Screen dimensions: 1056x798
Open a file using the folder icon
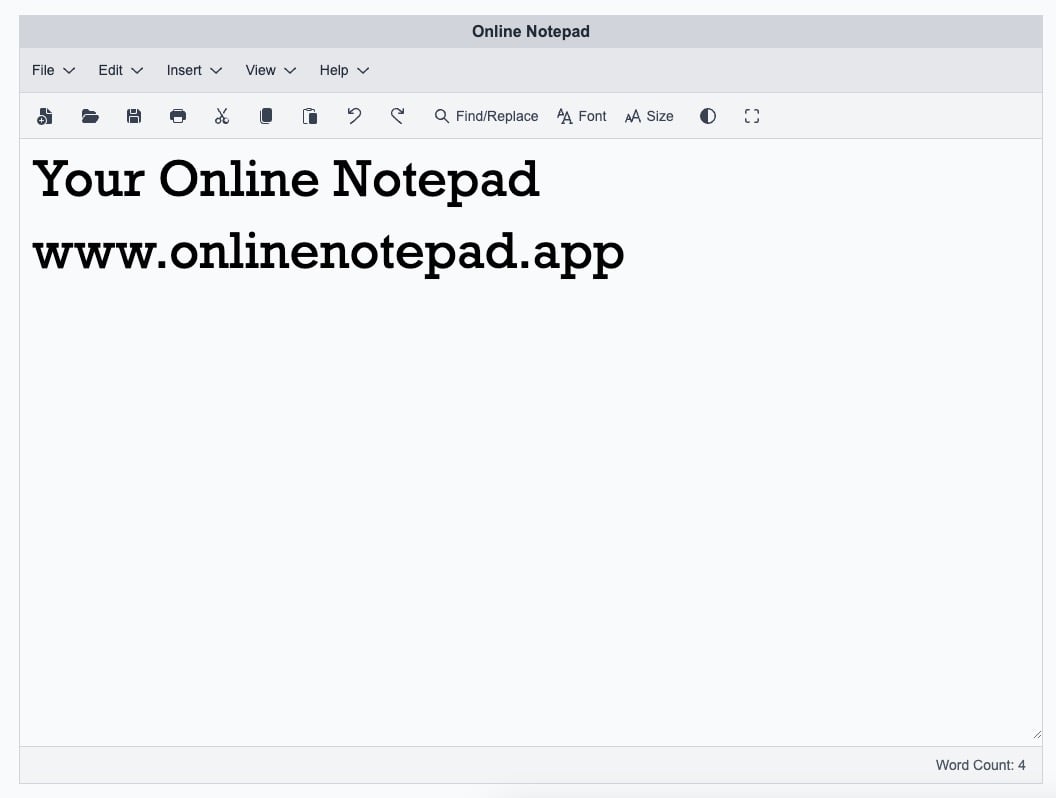pos(90,116)
